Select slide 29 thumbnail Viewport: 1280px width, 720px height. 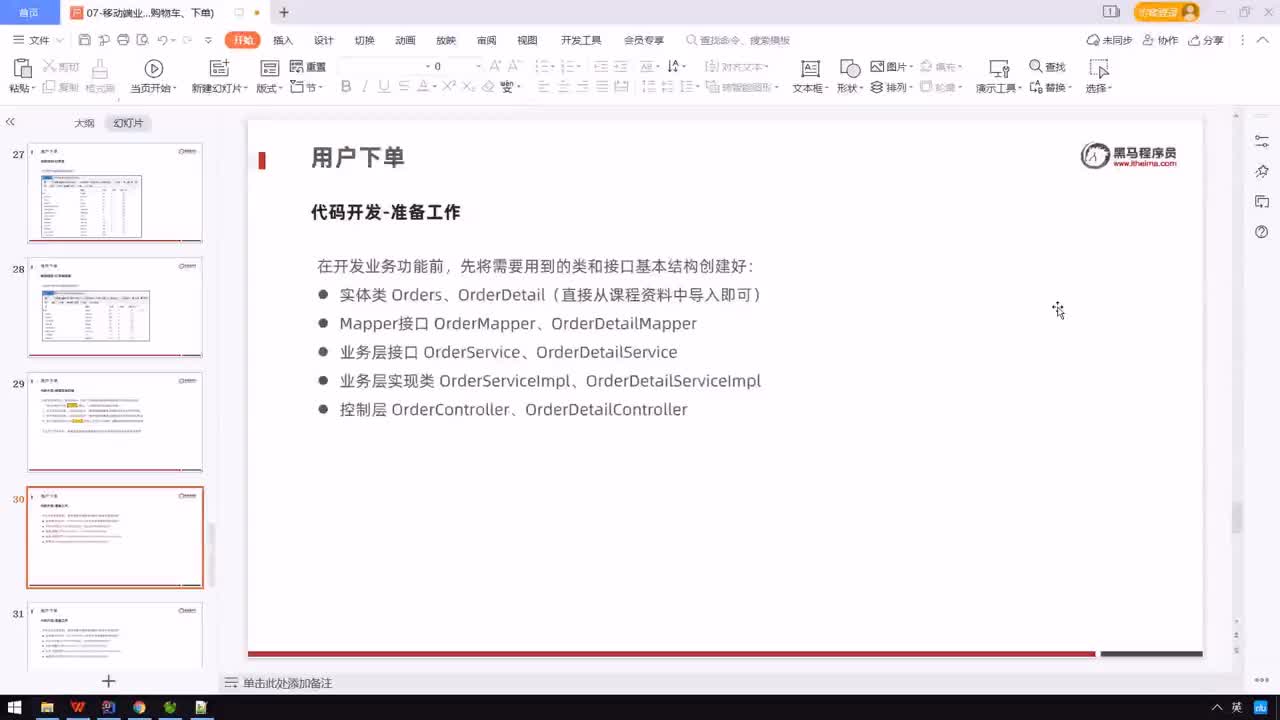[x=115, y=422]
